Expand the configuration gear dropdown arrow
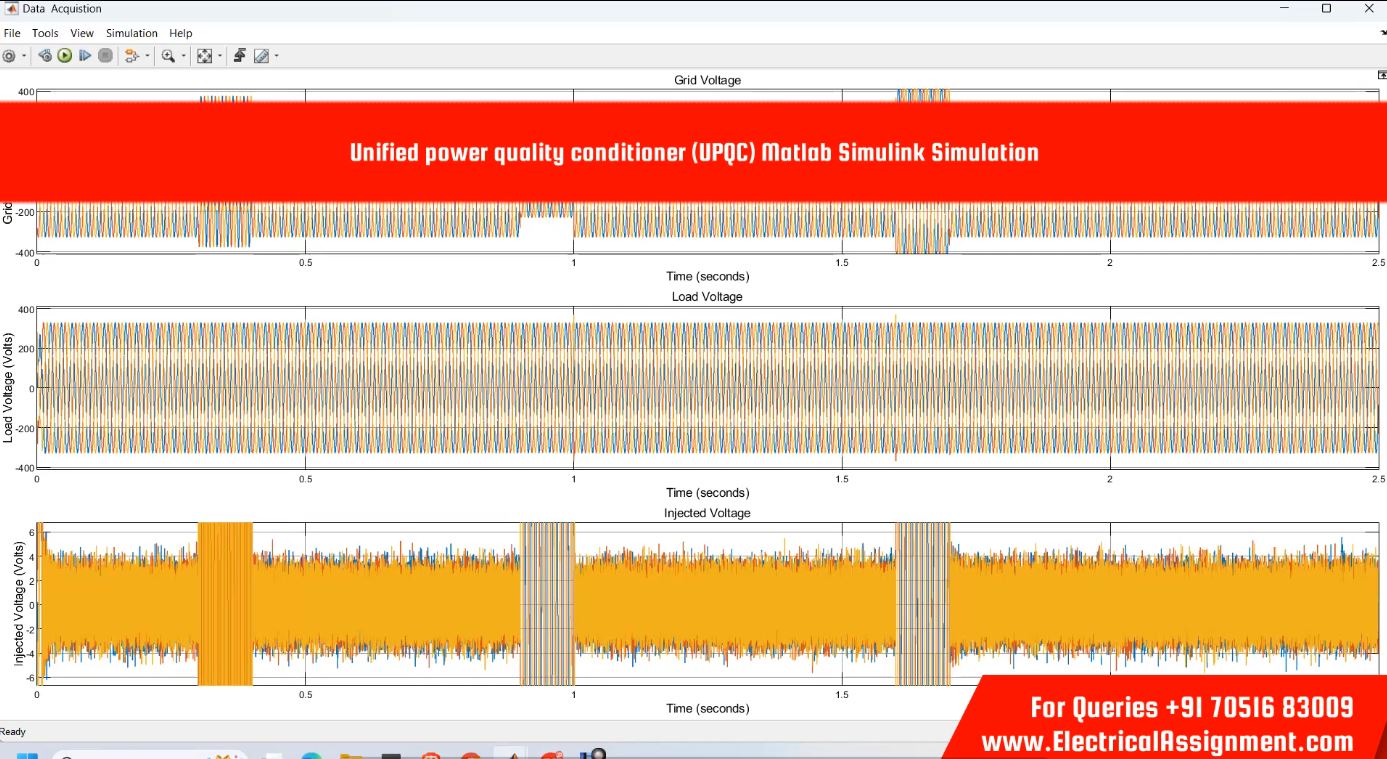The image size is (1387, 759). (x=23, y=56)
